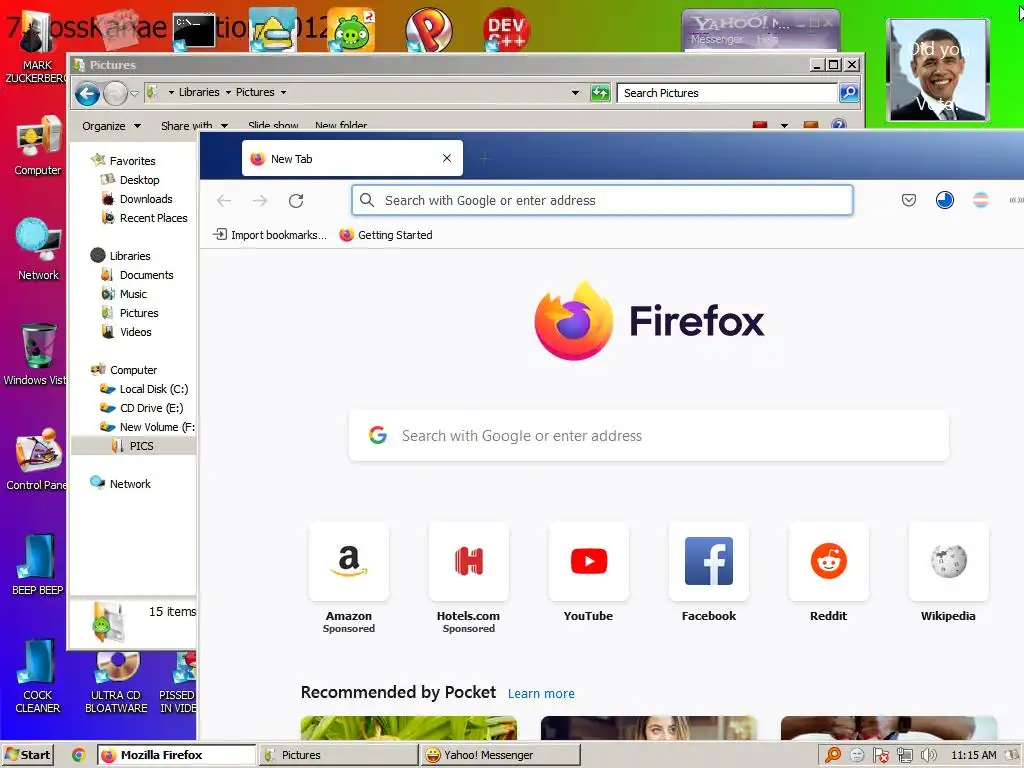Click the Google search box on new tab page
This screenshot has height=768, width=1024.
click(648, 436)
